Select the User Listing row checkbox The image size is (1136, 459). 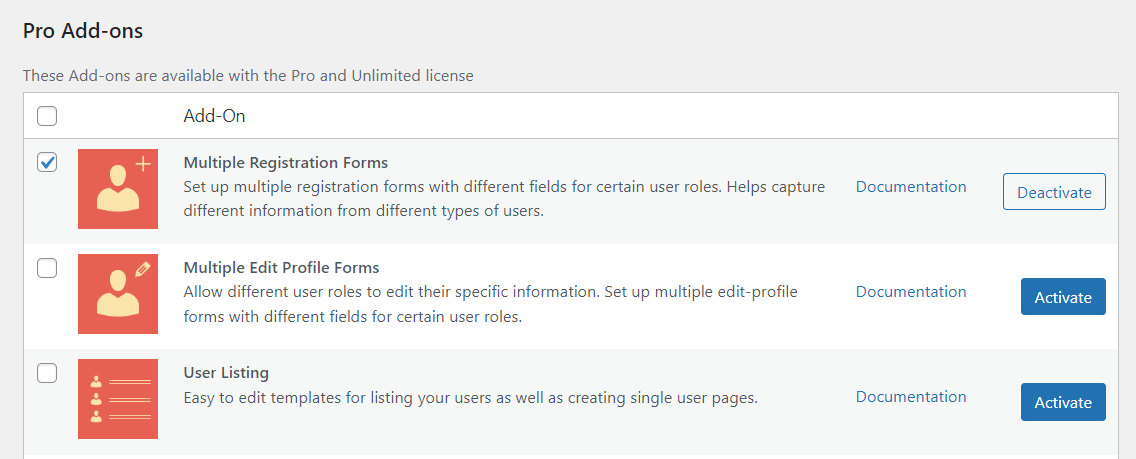47,373
